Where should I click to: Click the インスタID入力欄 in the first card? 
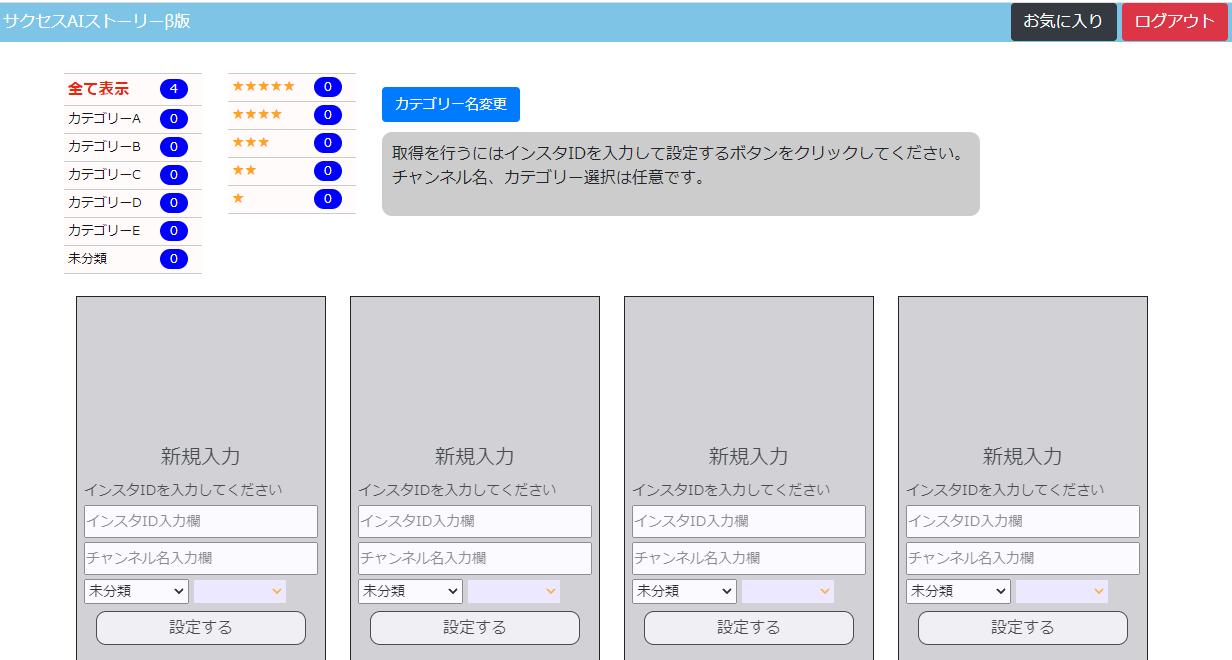point(200,521)
